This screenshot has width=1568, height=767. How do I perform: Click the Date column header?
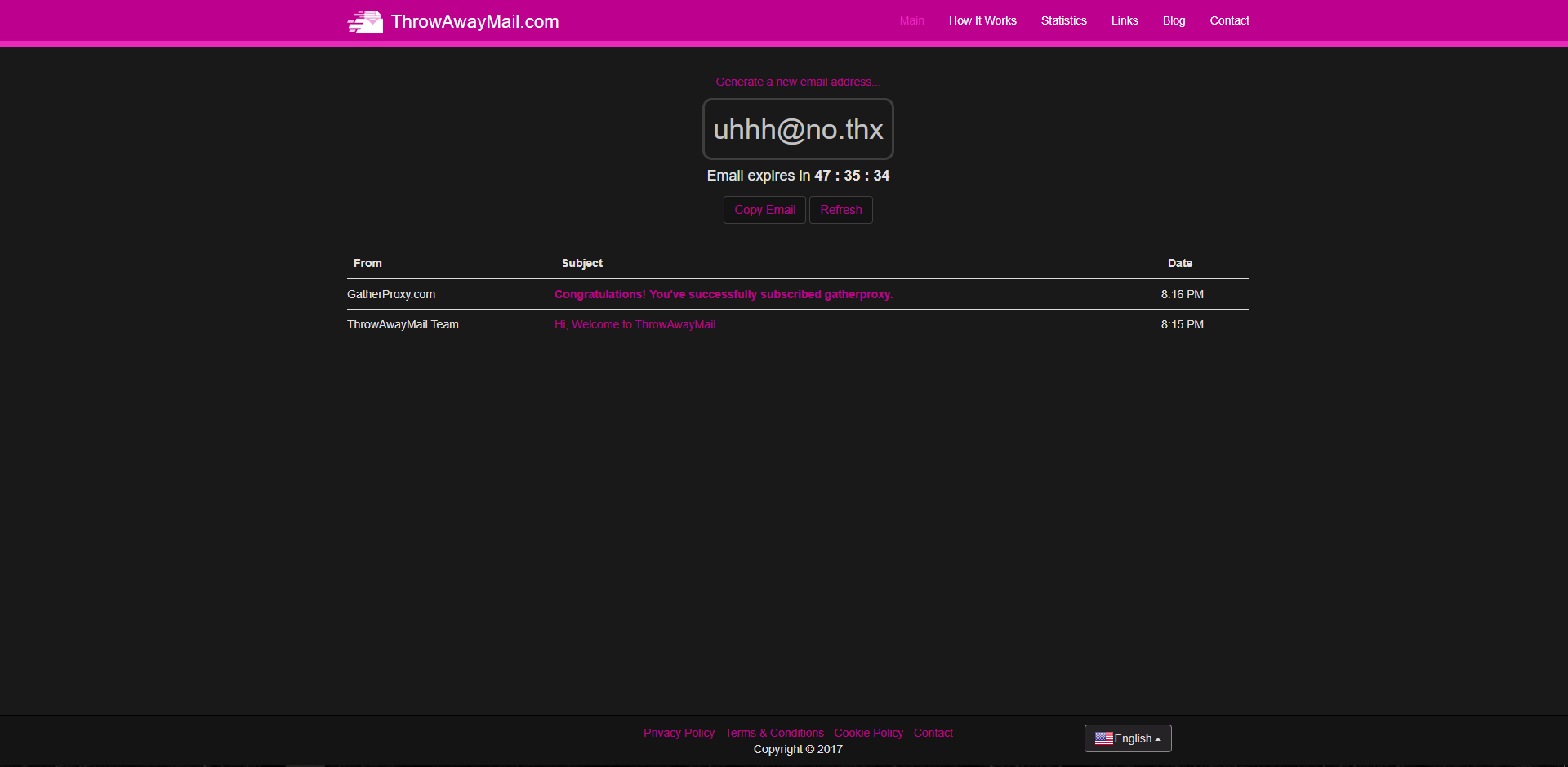(x=1180, y=263)
